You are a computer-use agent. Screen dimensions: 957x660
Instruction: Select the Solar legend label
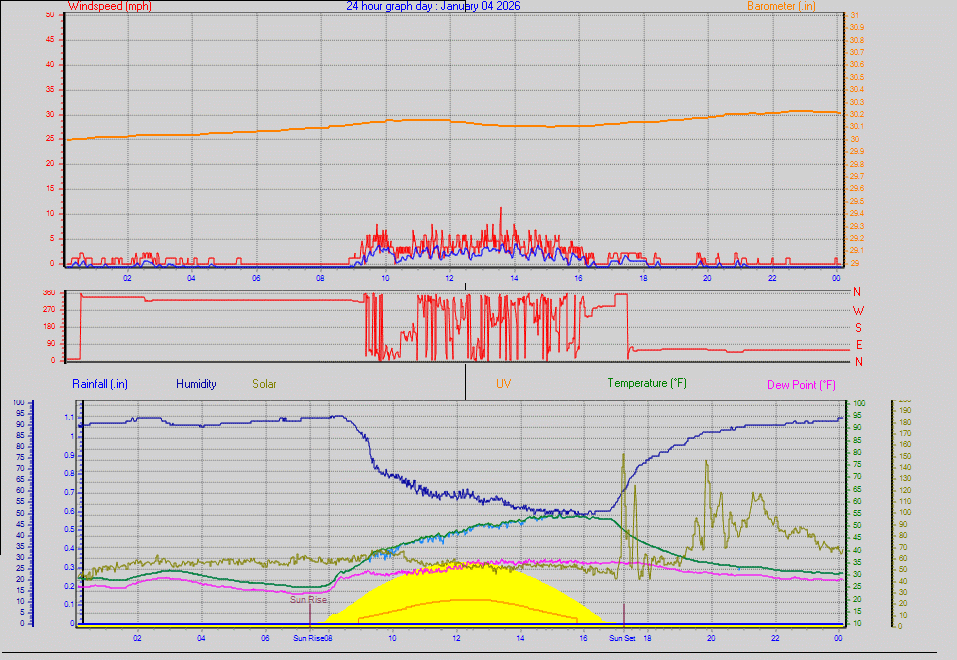coord(264,383)
